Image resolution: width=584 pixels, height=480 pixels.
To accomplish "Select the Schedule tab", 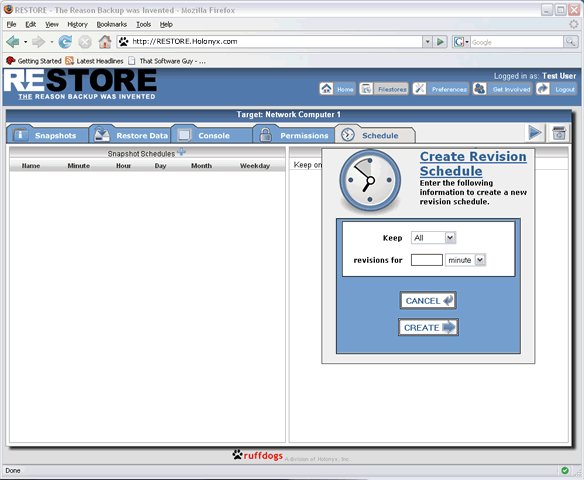I will pos(375,134).
